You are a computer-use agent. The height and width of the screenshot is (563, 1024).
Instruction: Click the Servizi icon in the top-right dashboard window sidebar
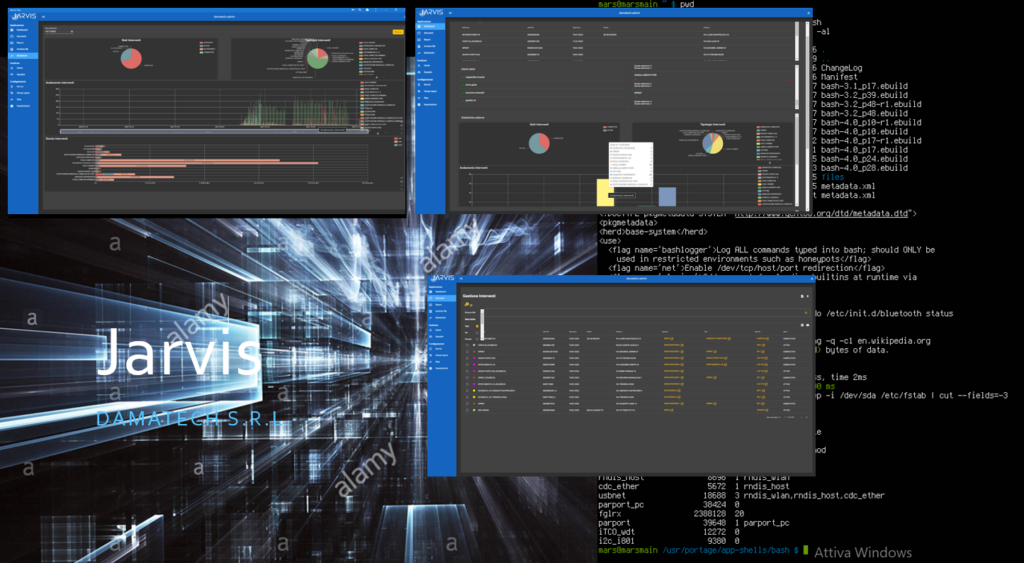419,84
